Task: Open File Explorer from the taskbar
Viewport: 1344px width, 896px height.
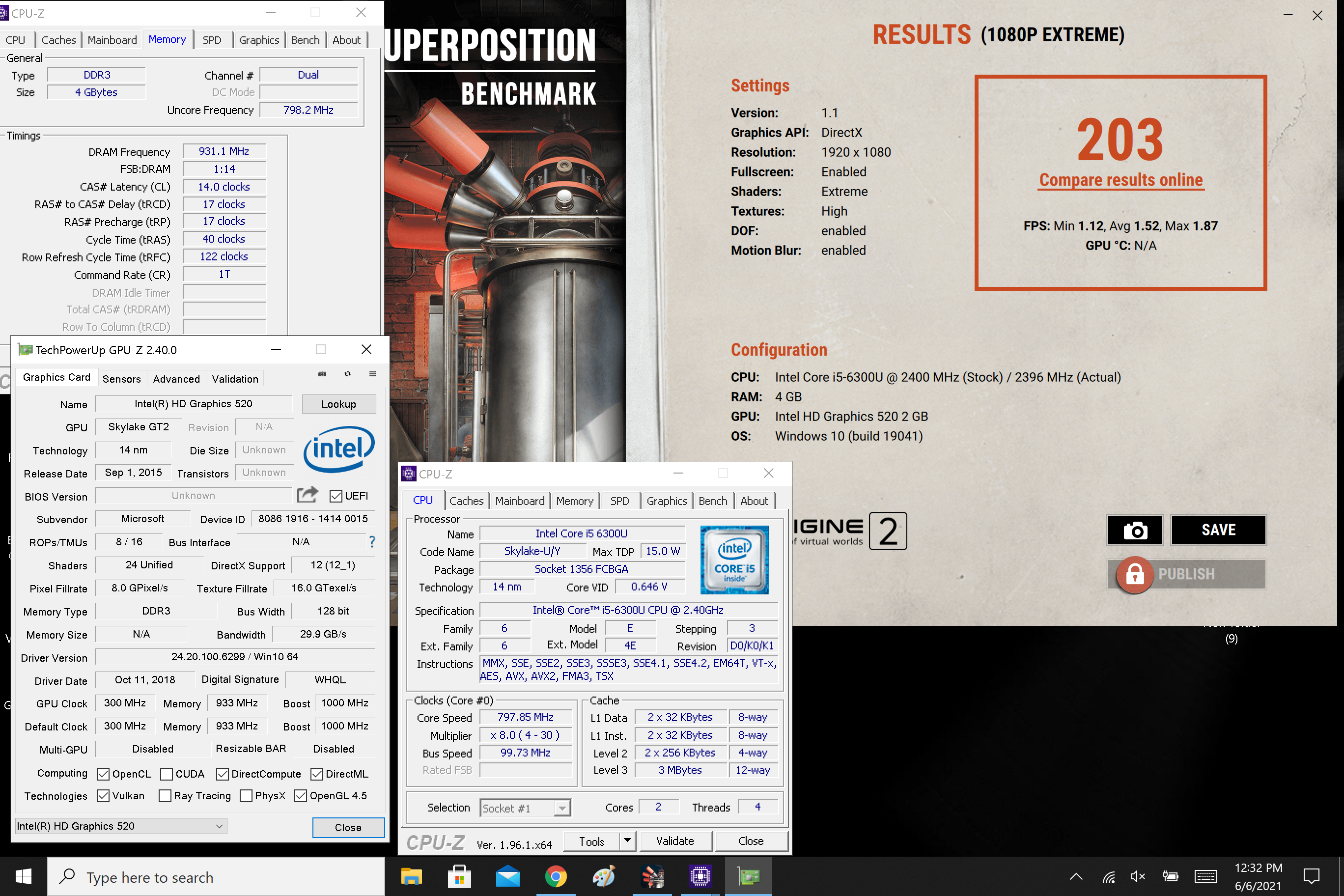Action: 412,876
